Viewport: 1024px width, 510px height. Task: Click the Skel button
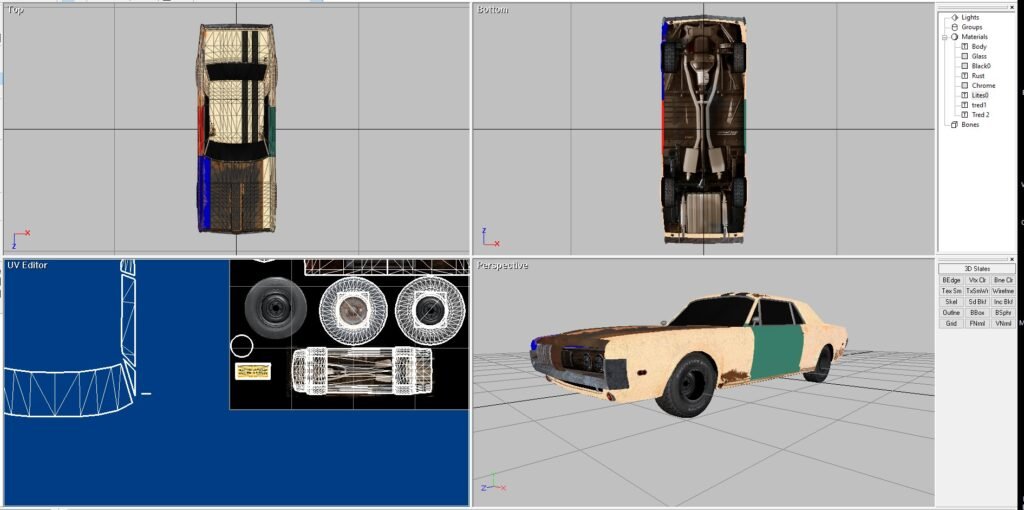pyautogui.click(x=951, y=301)
